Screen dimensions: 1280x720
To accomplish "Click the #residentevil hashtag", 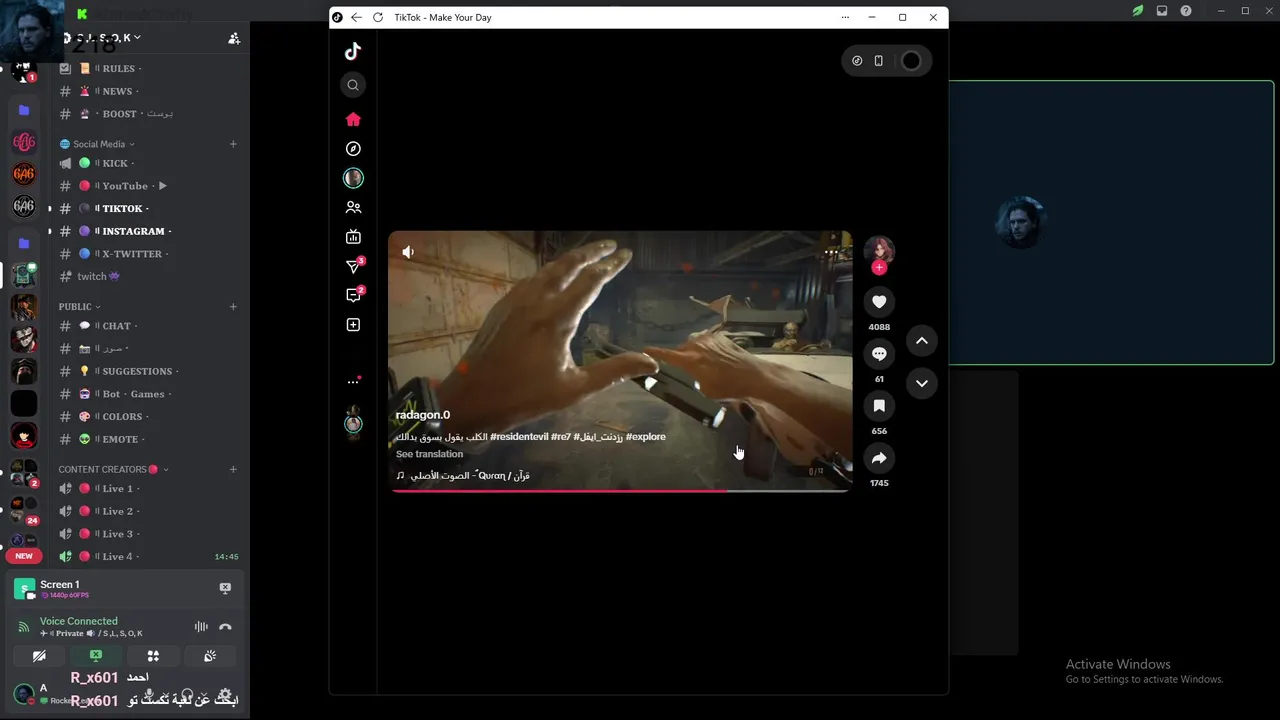I will click(519, 437).
